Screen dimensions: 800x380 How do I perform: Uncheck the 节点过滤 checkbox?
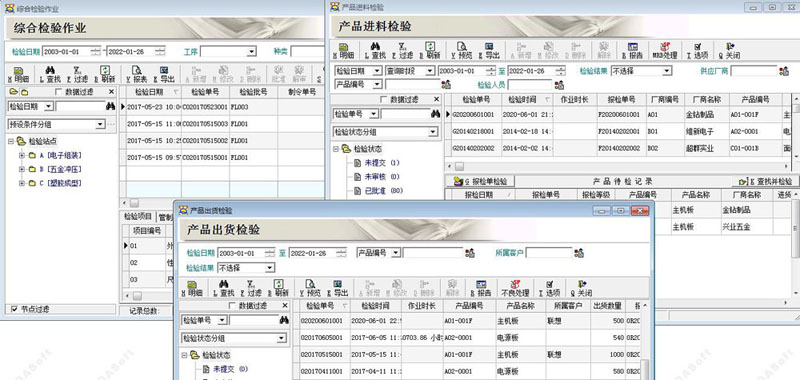tap(14, 309)
